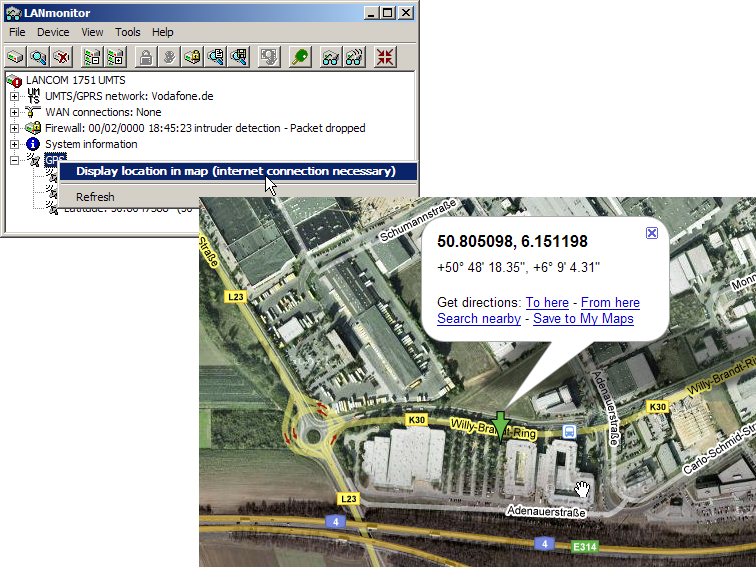Close the map coordinates info bubble

click(x=652, y=232)
